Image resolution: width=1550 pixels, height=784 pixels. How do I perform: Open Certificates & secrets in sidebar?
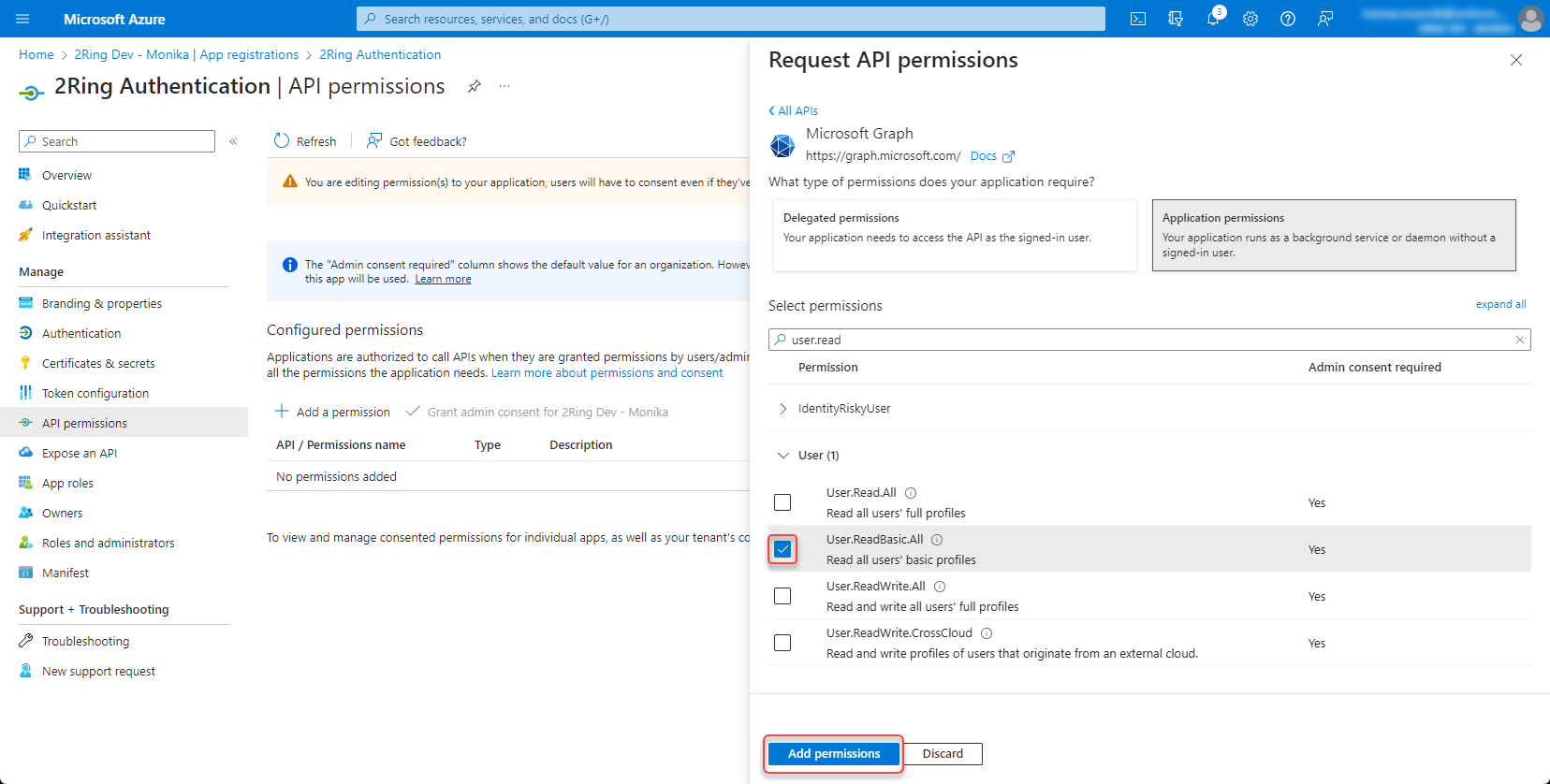click(98, 363)
